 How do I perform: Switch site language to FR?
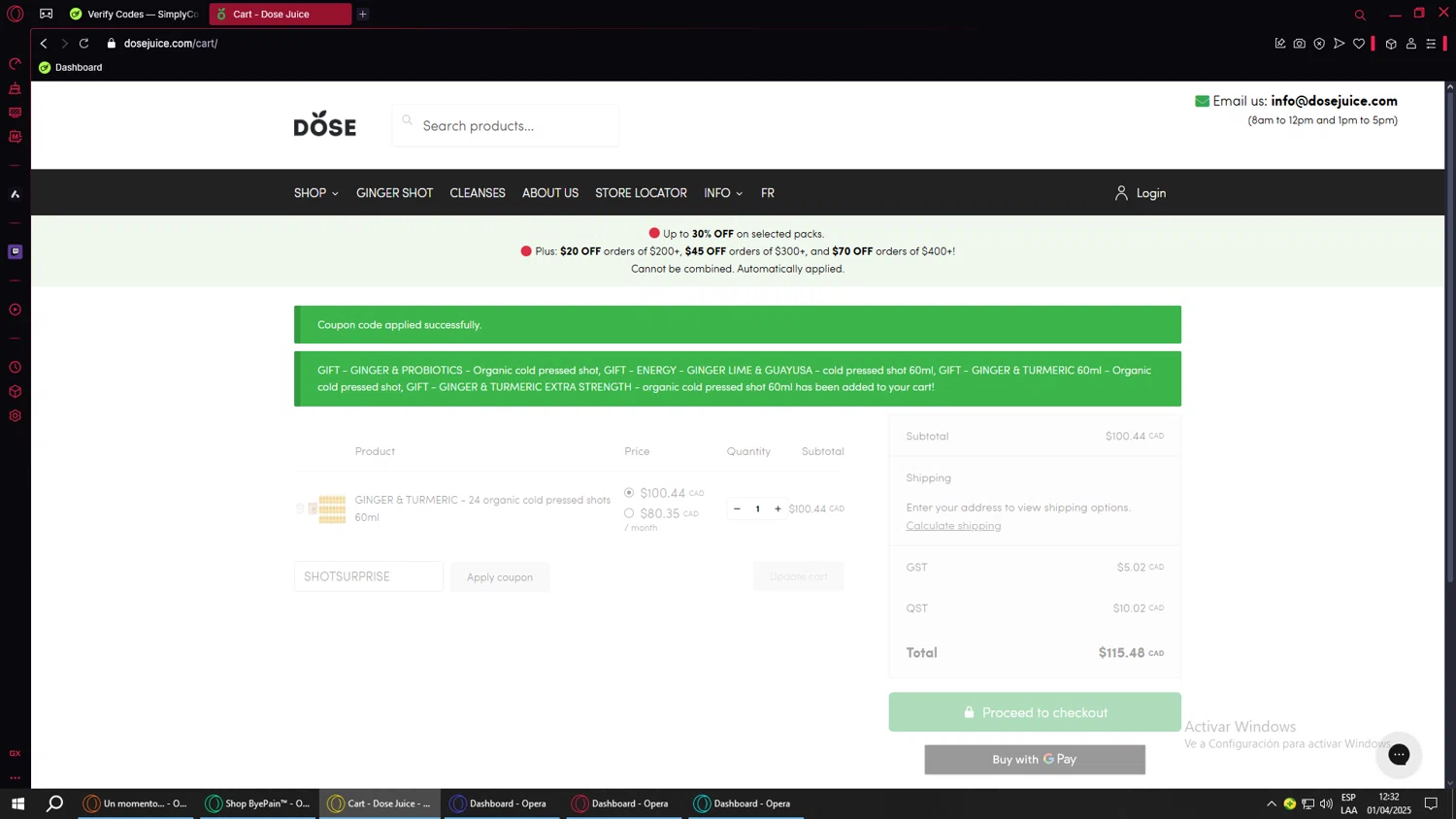(x=768, y=193)
